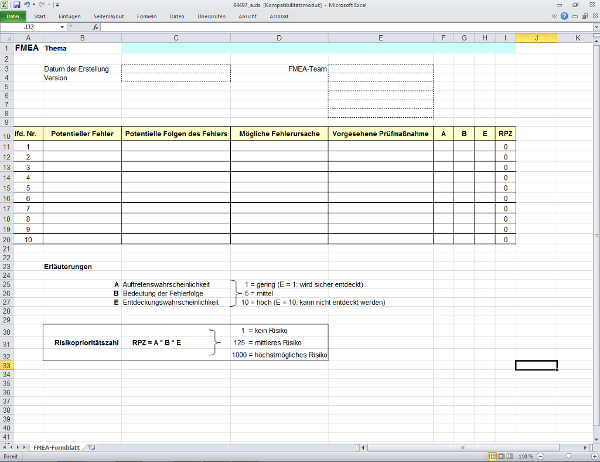Click the Undo arrow icon

pyautogui.click(x=27, y=5)
